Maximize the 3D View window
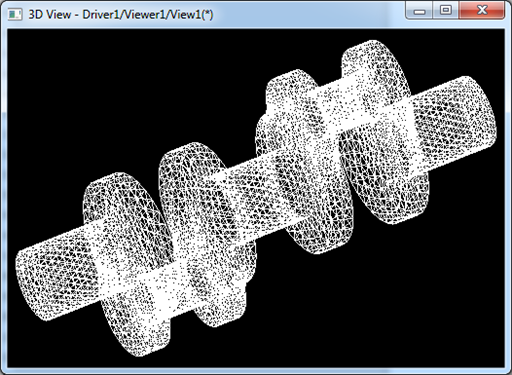 tap(446, 10)
